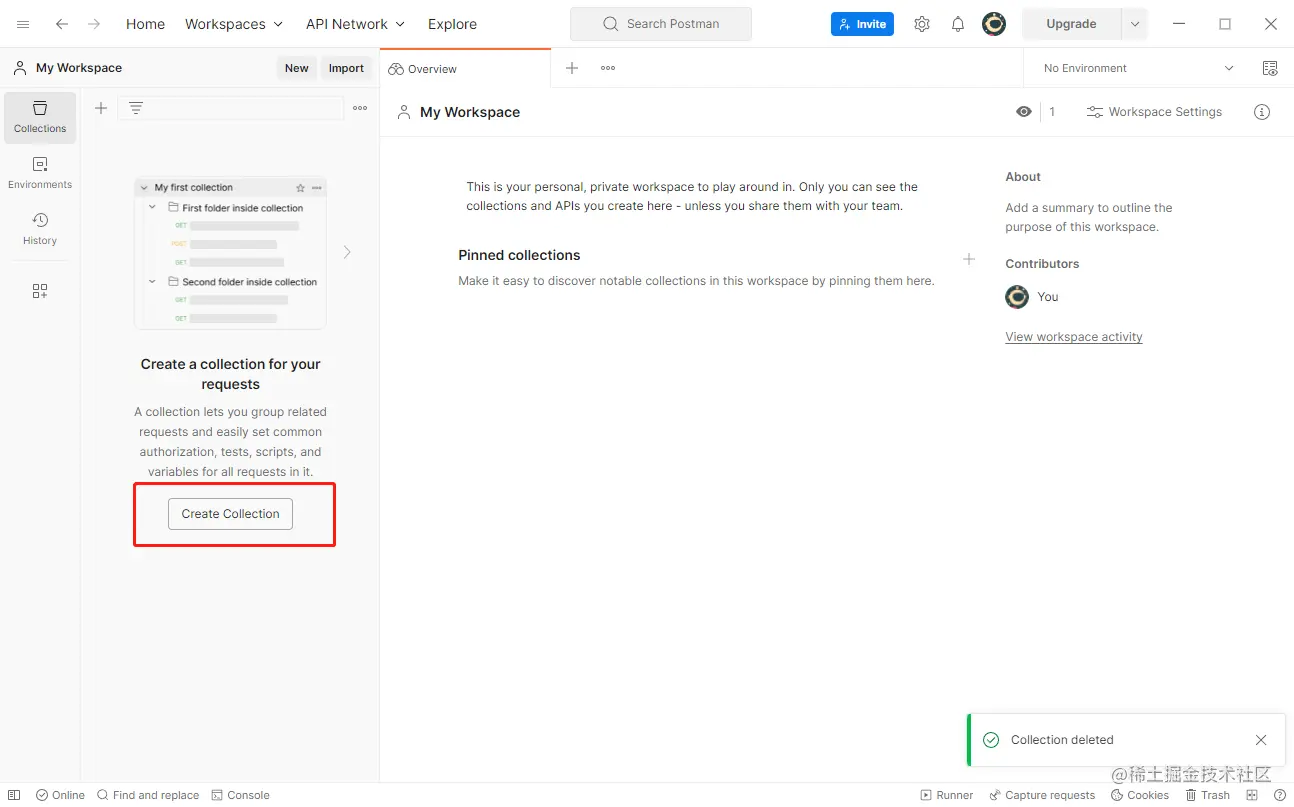Open the Trash
Screen dimensions: 1294x807
1208,794
